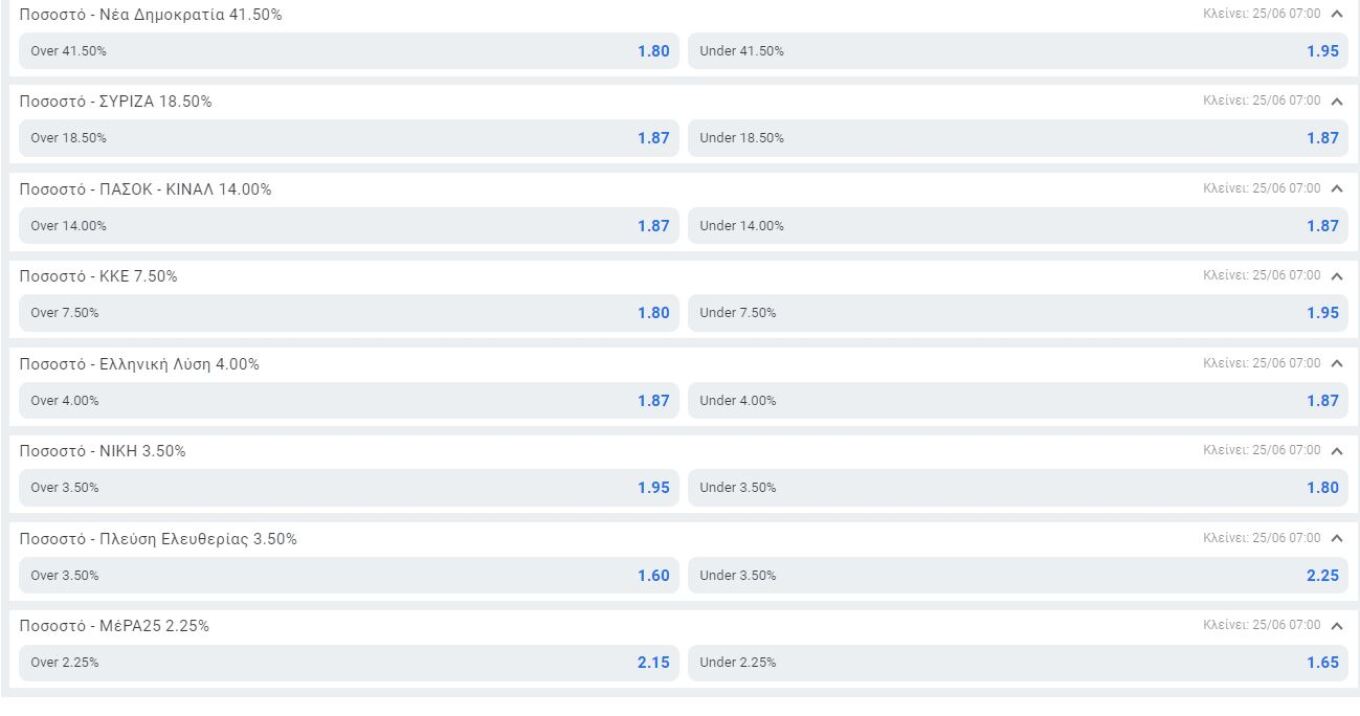Collapse the ΚΚΕ 7.50% market chevron
Screen dimensions: 1360x716
1337,276
